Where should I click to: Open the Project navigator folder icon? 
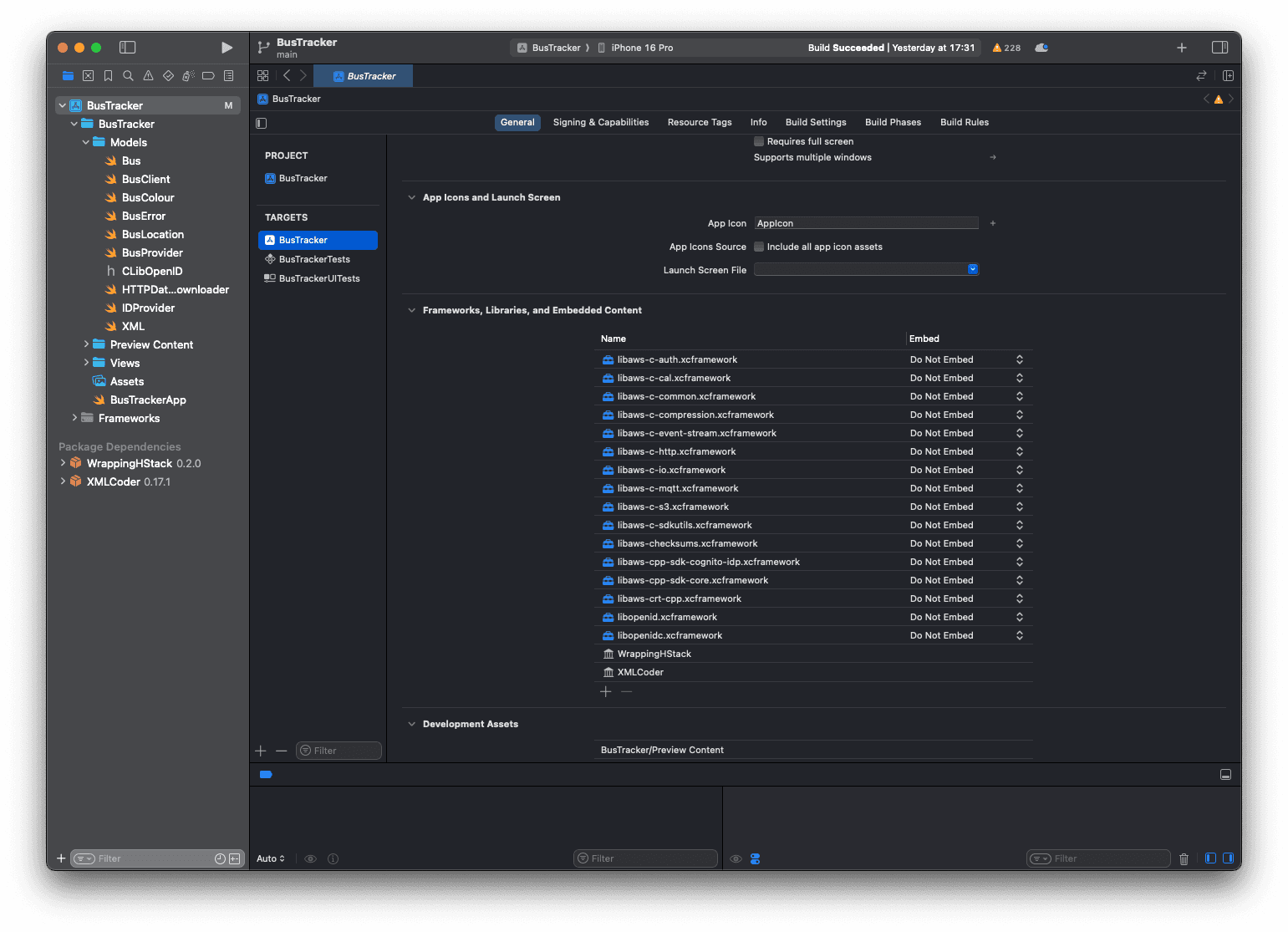tap(68, 76)
